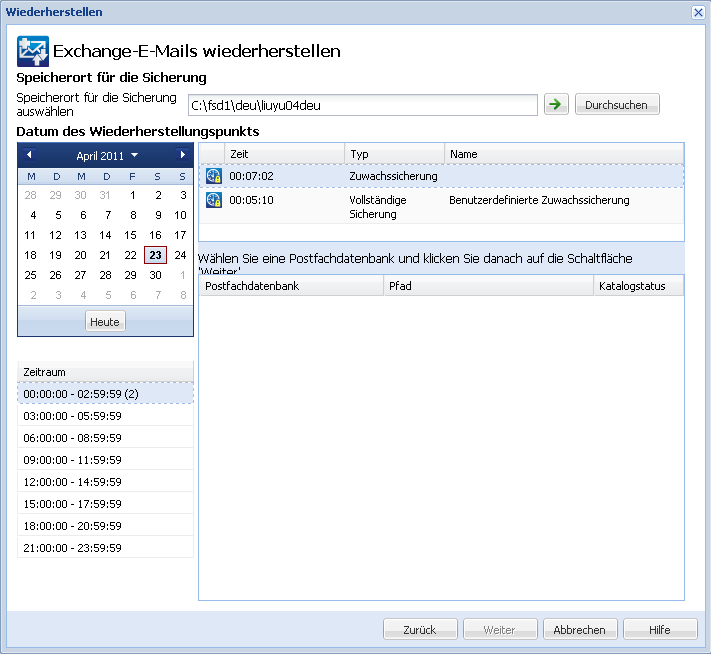This screenshot has height=654, width=711.
Task: Click the Exchange mail restore header icon
Action: [x=33, y=51]
